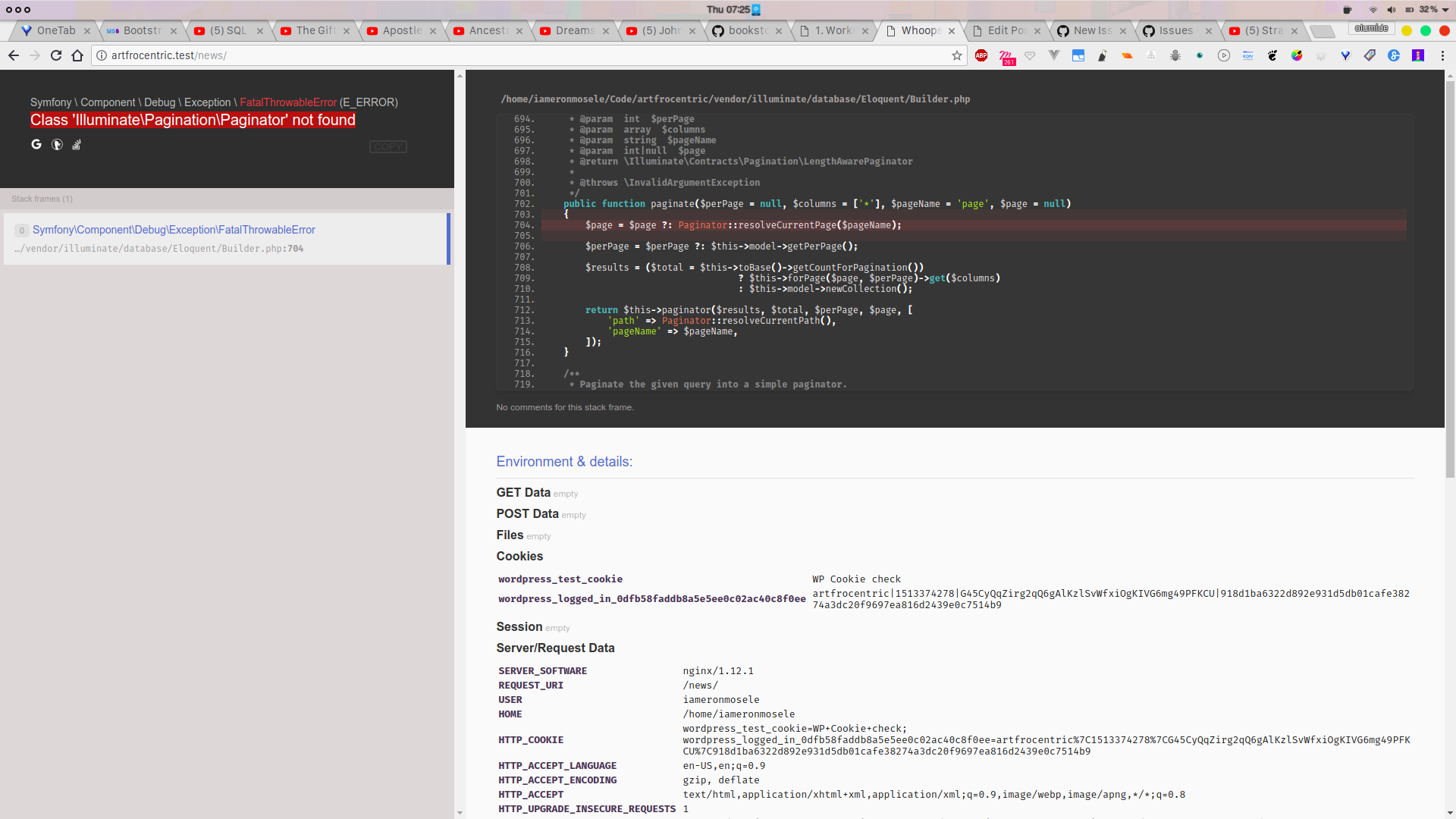Click the green dot beside olumide badge
The height and width of the screenshot is (819, 1456).
click(1426, 29)
